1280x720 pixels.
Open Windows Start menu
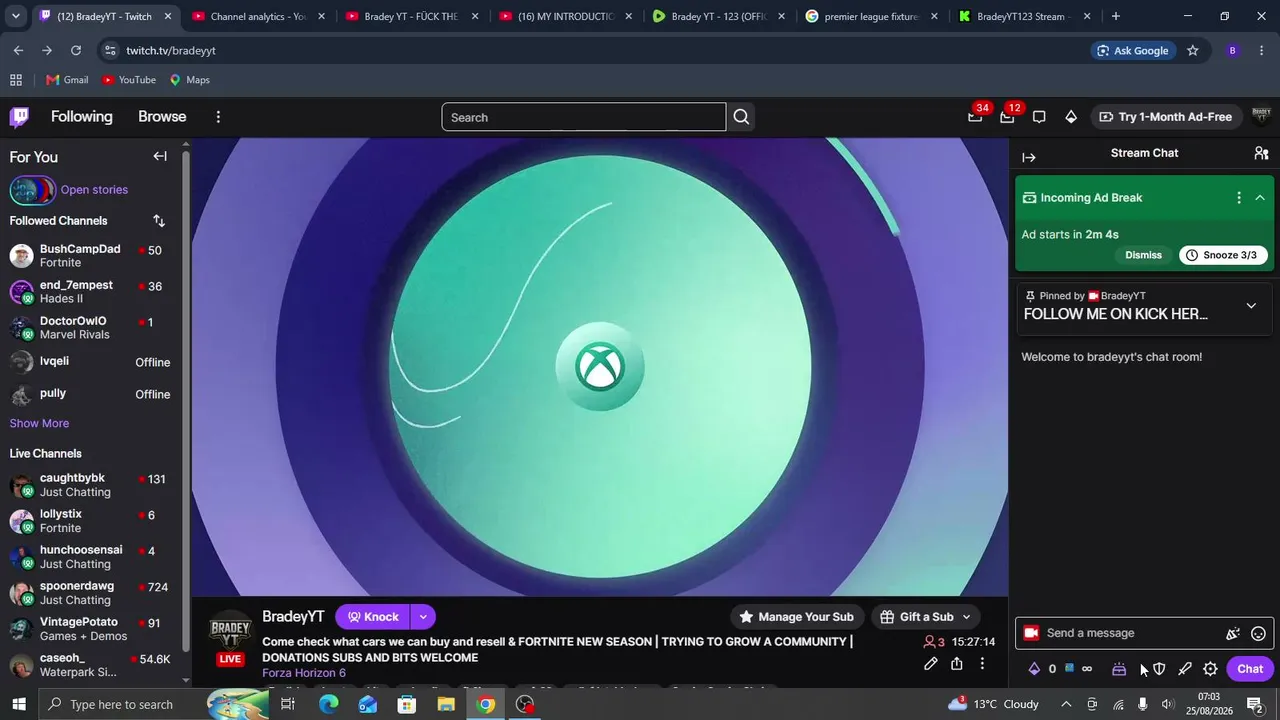click(x=19, y=705)
